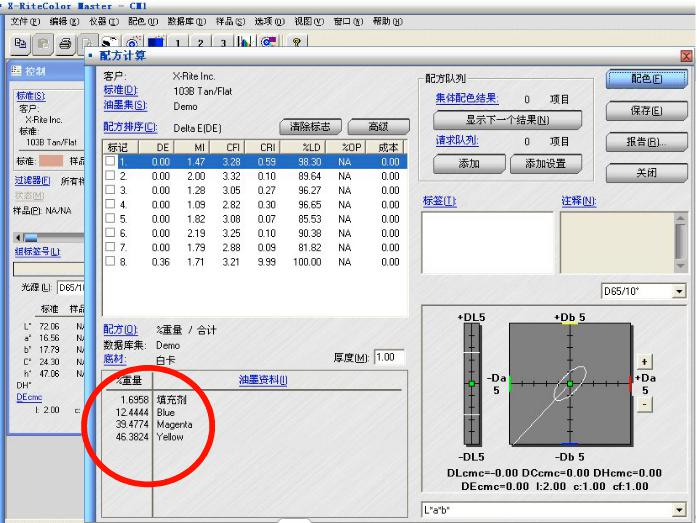
Task: Check the box for formula row 2
Action: tap(110, 176)
